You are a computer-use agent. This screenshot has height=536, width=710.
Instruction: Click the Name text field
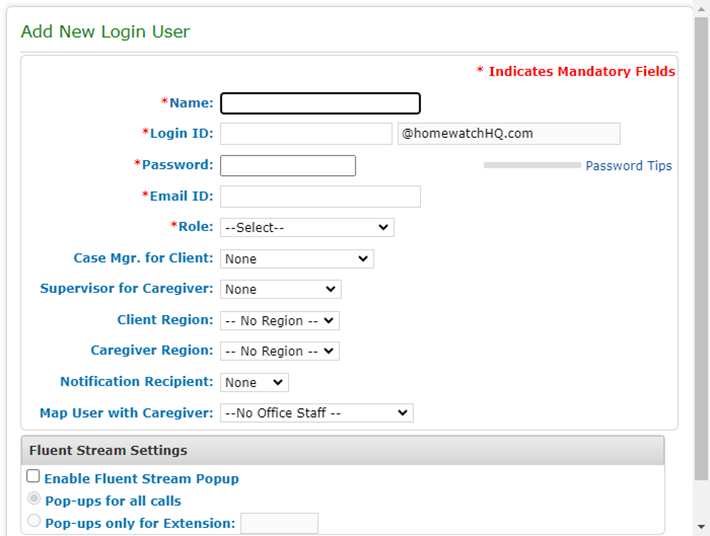coord(320,103)
